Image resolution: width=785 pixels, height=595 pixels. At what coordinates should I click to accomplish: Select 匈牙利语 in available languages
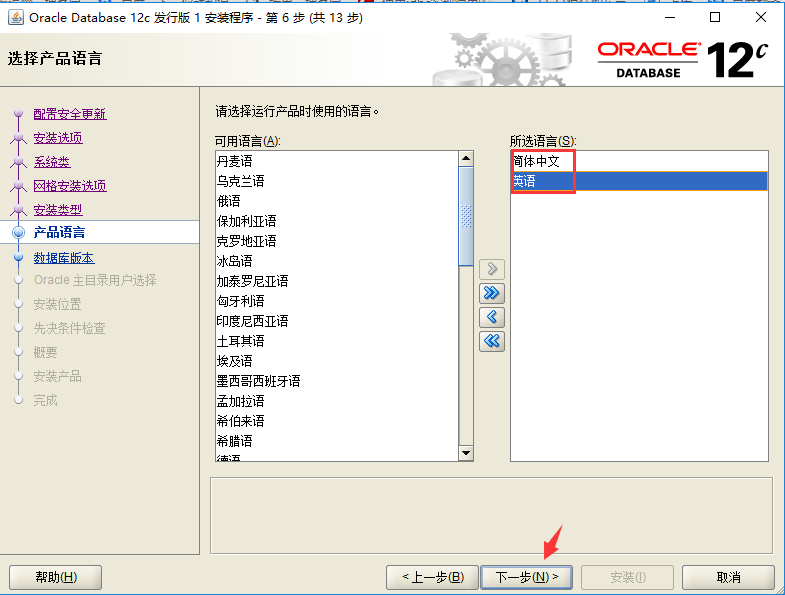point(337,302)
